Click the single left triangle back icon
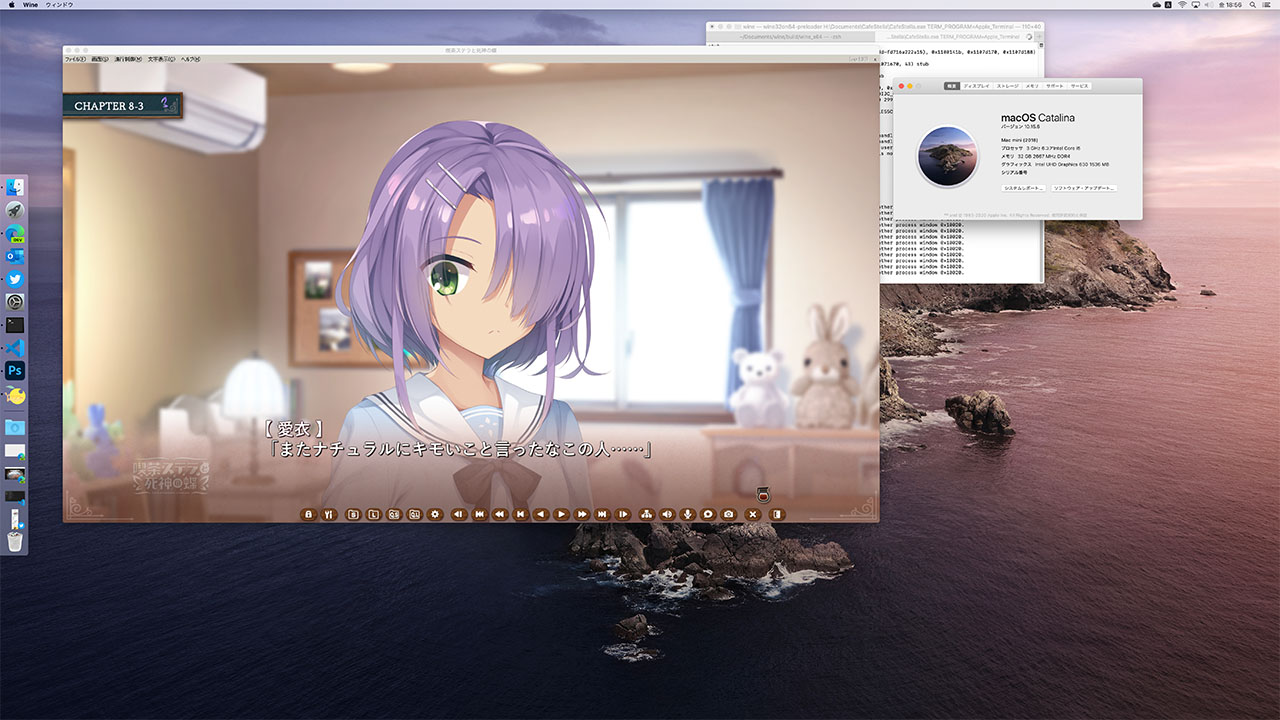 click(x=541, y=514)
